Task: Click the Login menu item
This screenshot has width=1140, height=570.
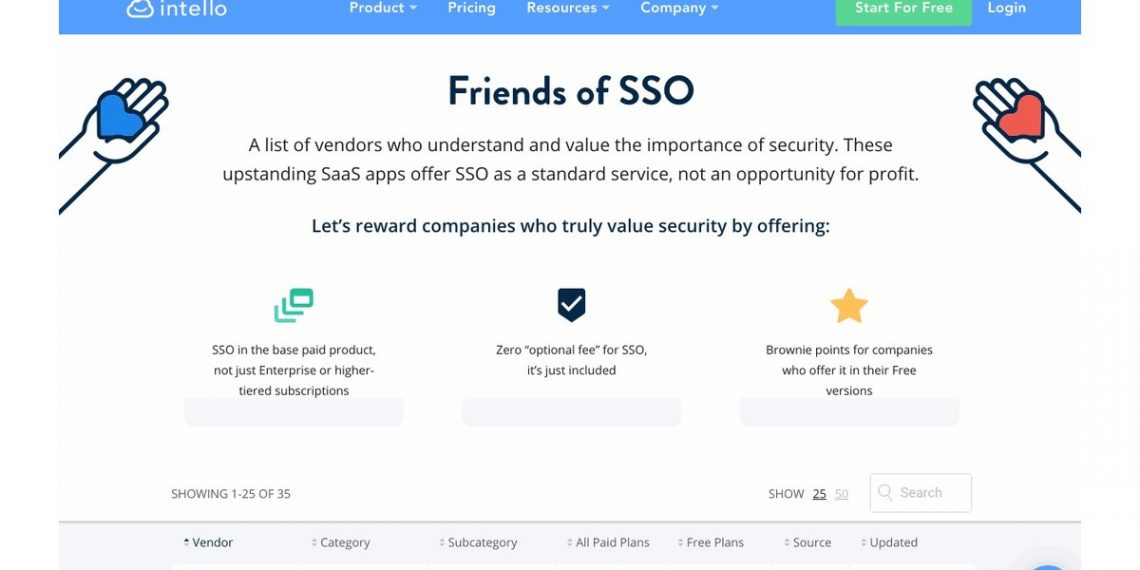Action: [1006, 8]
